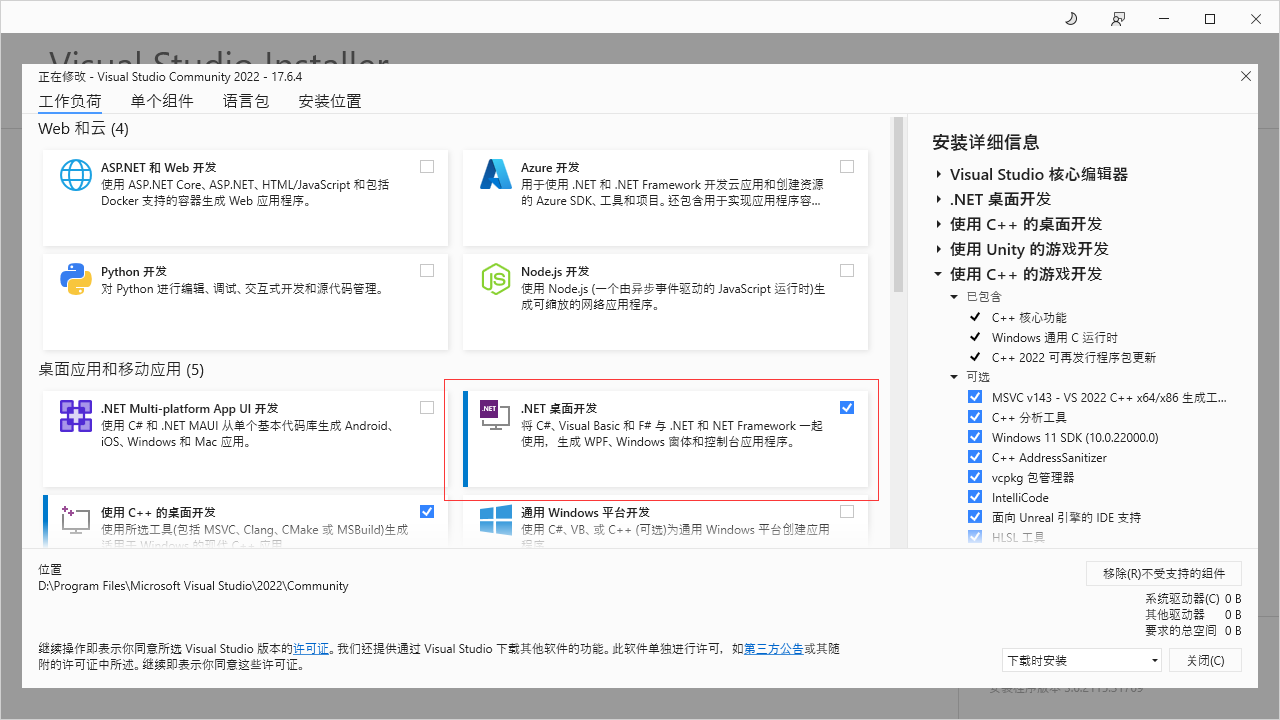Image resolution: width=1280 pixels, height=720 pixels.
Task: Enable the Azure 开发 workload checkbox
Action: [847, 167]
